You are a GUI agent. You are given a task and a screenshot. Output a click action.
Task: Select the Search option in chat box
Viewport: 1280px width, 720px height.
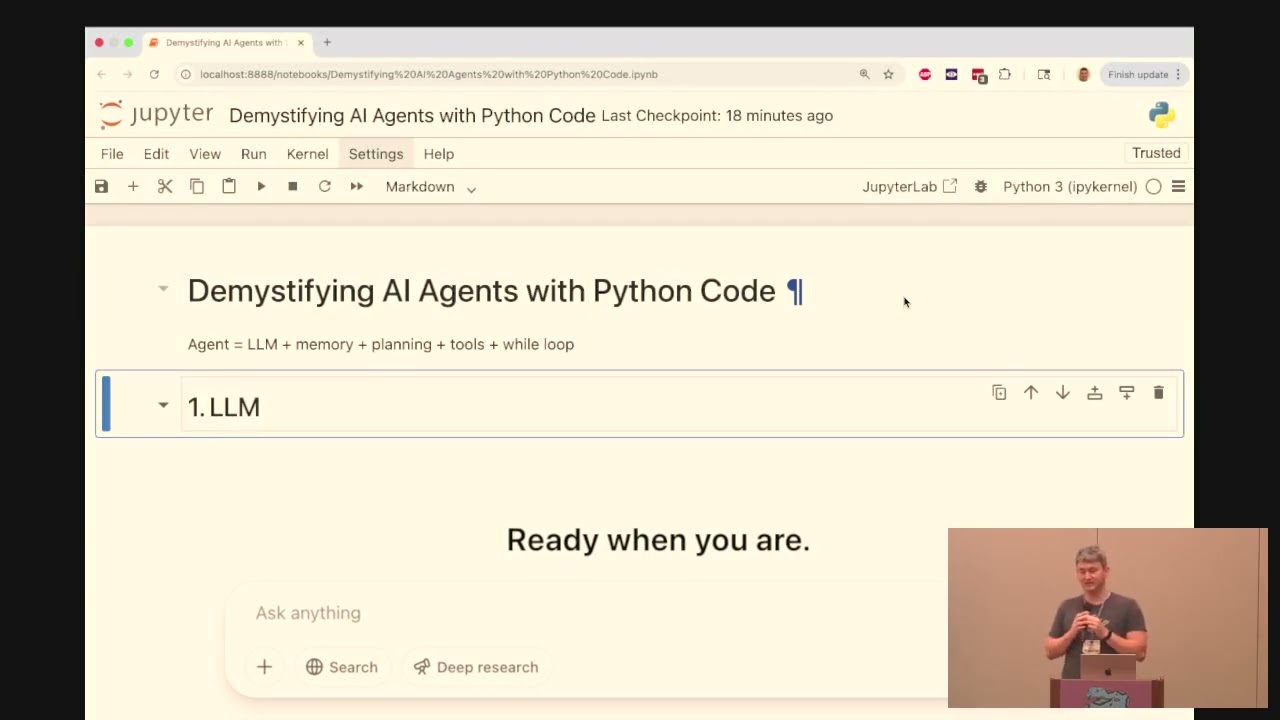(342, 667)
